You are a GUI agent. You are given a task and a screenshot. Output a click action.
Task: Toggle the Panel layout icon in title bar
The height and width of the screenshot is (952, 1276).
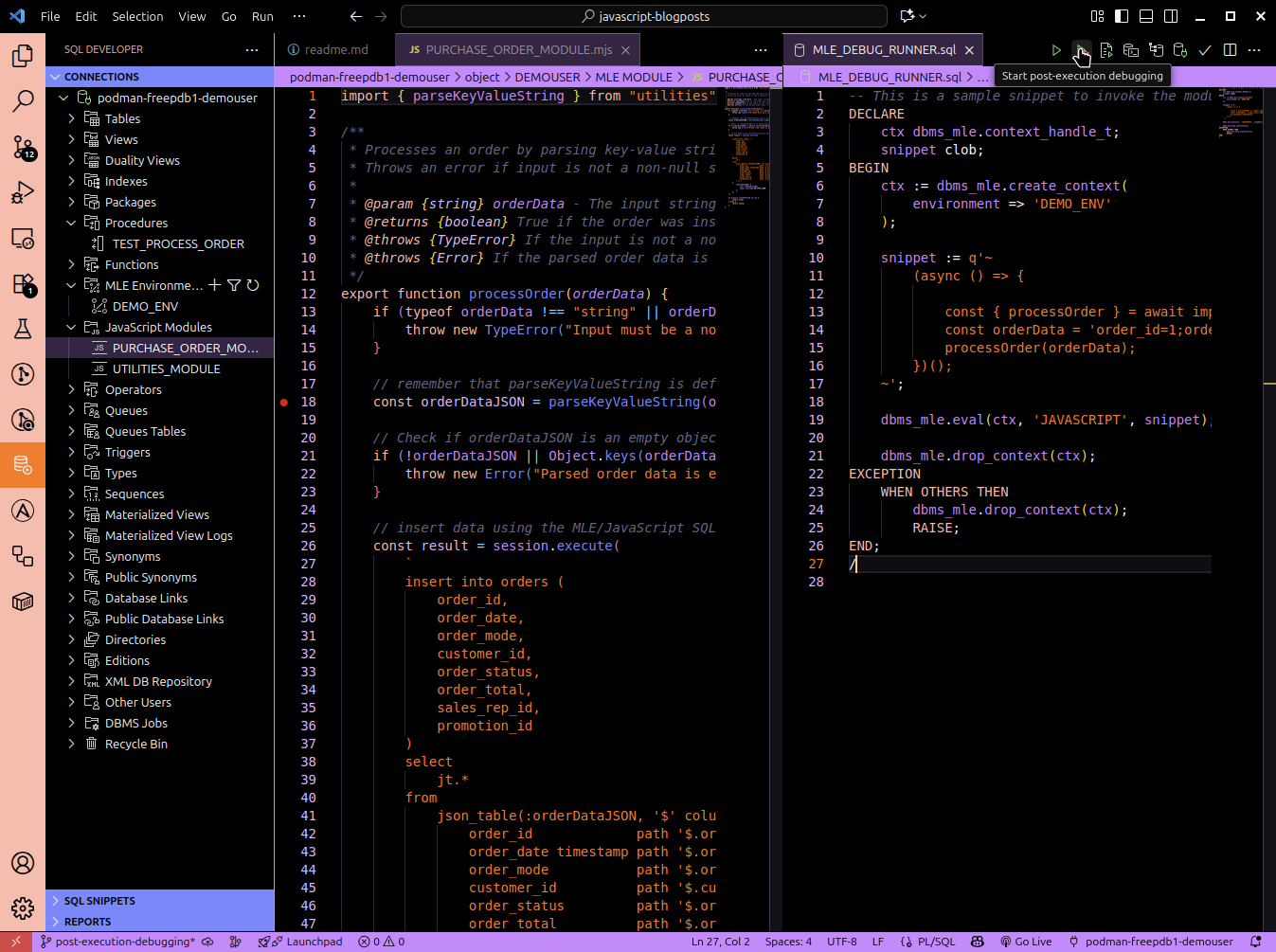point(1146,16)
